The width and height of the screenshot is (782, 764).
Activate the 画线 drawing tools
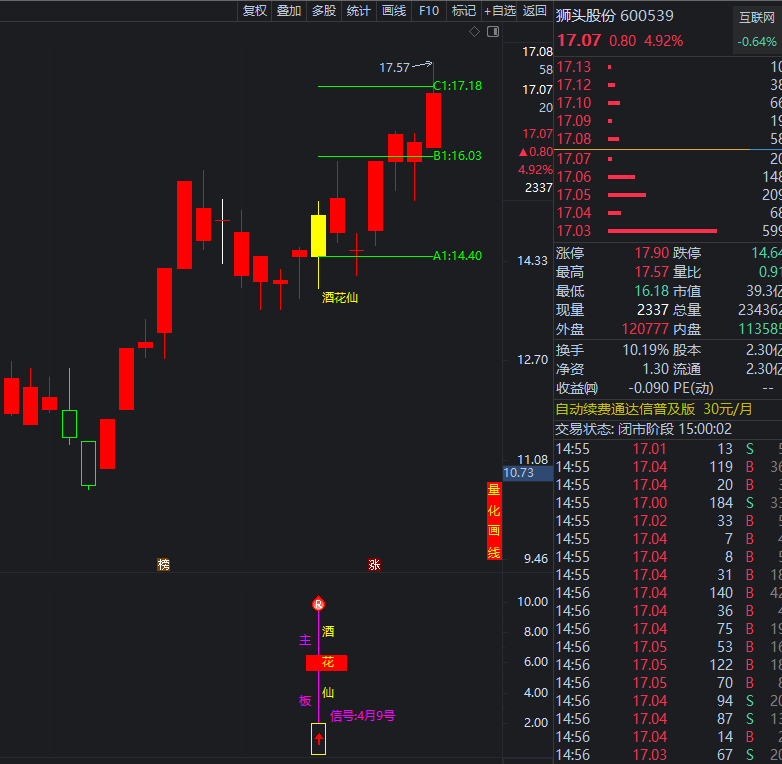coord(394,11)
